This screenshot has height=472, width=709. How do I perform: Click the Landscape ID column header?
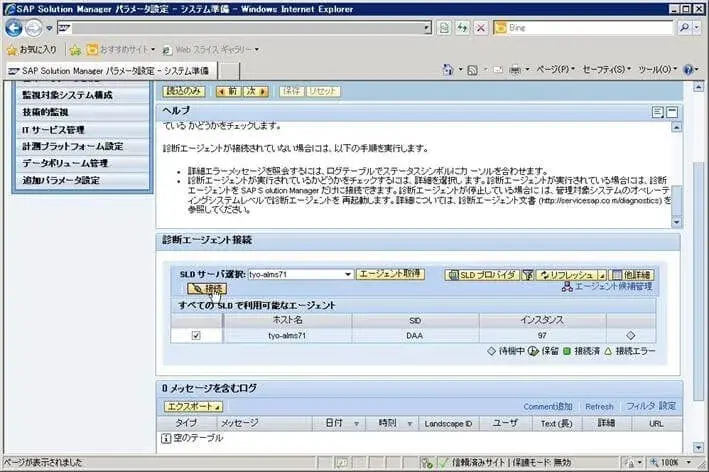tap(448, 424)
